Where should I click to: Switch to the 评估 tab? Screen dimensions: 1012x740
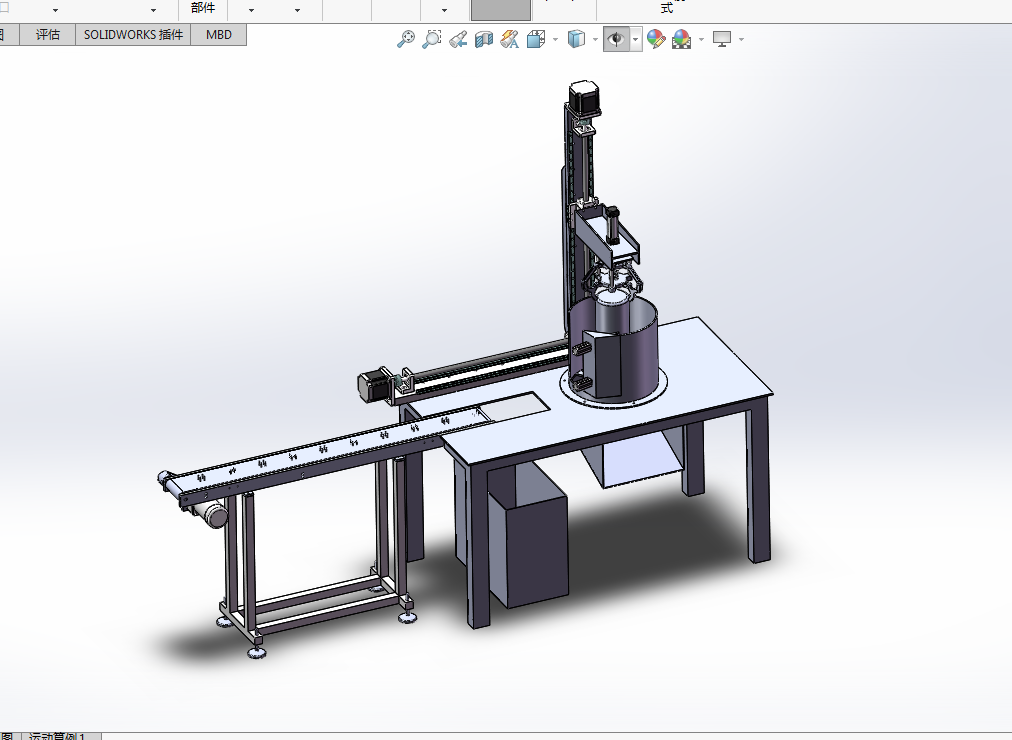click(48, 35)
